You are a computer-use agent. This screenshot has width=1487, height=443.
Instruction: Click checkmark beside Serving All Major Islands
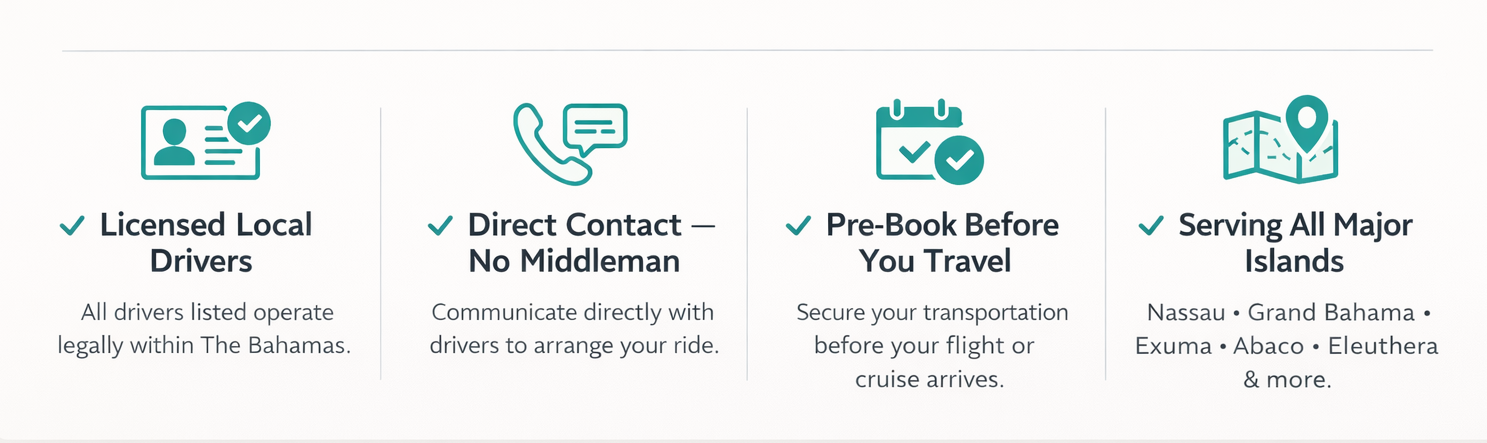click(x=1151, y=226)
